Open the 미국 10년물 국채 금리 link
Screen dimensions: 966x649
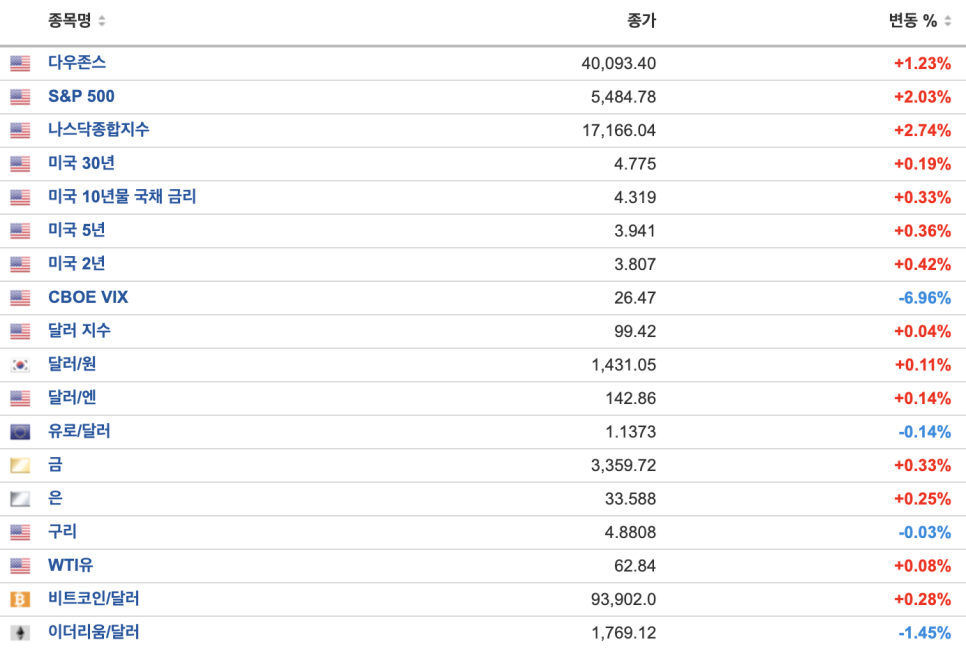coord(122,197)
